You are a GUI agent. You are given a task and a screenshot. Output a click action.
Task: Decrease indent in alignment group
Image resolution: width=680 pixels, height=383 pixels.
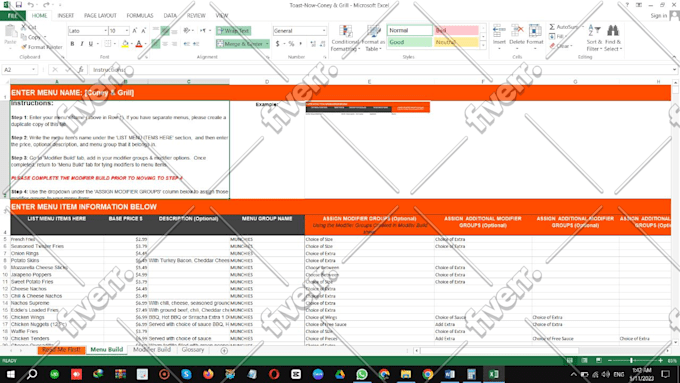pyautogui.click(x=186, y=44)
